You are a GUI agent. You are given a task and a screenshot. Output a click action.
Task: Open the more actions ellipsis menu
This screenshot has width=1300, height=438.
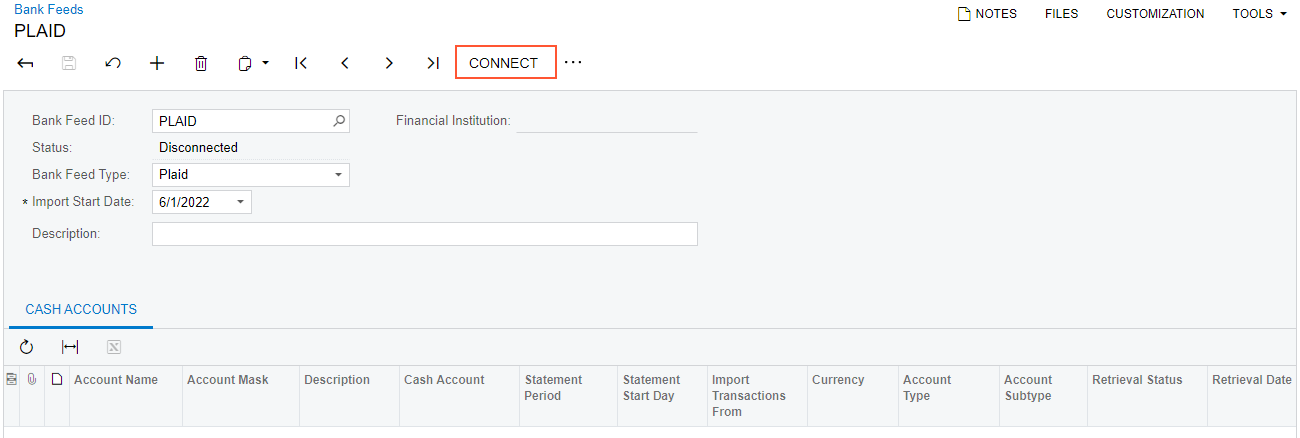tap(572, 63)
